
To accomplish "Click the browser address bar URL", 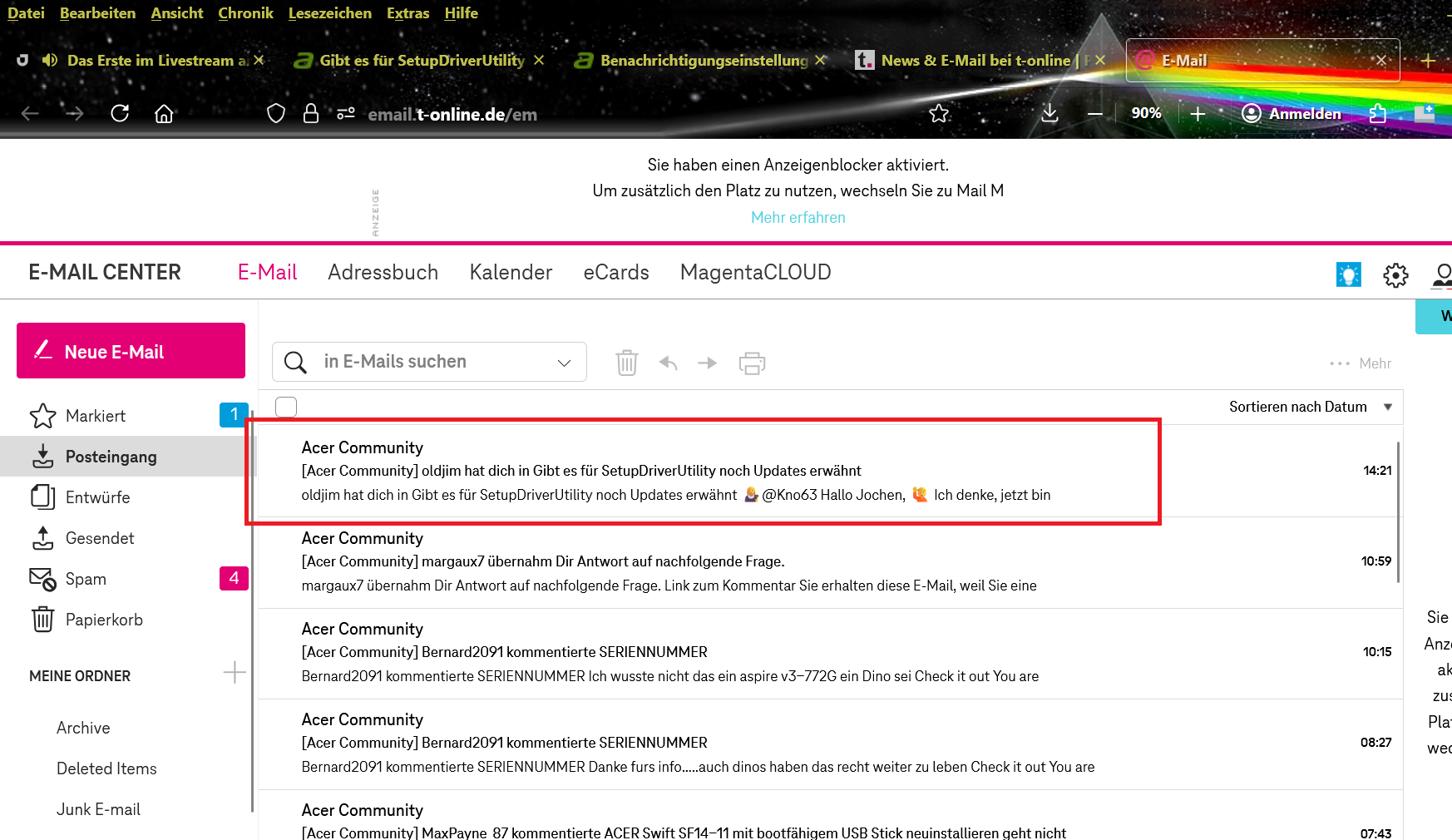I will pos(452,114).
